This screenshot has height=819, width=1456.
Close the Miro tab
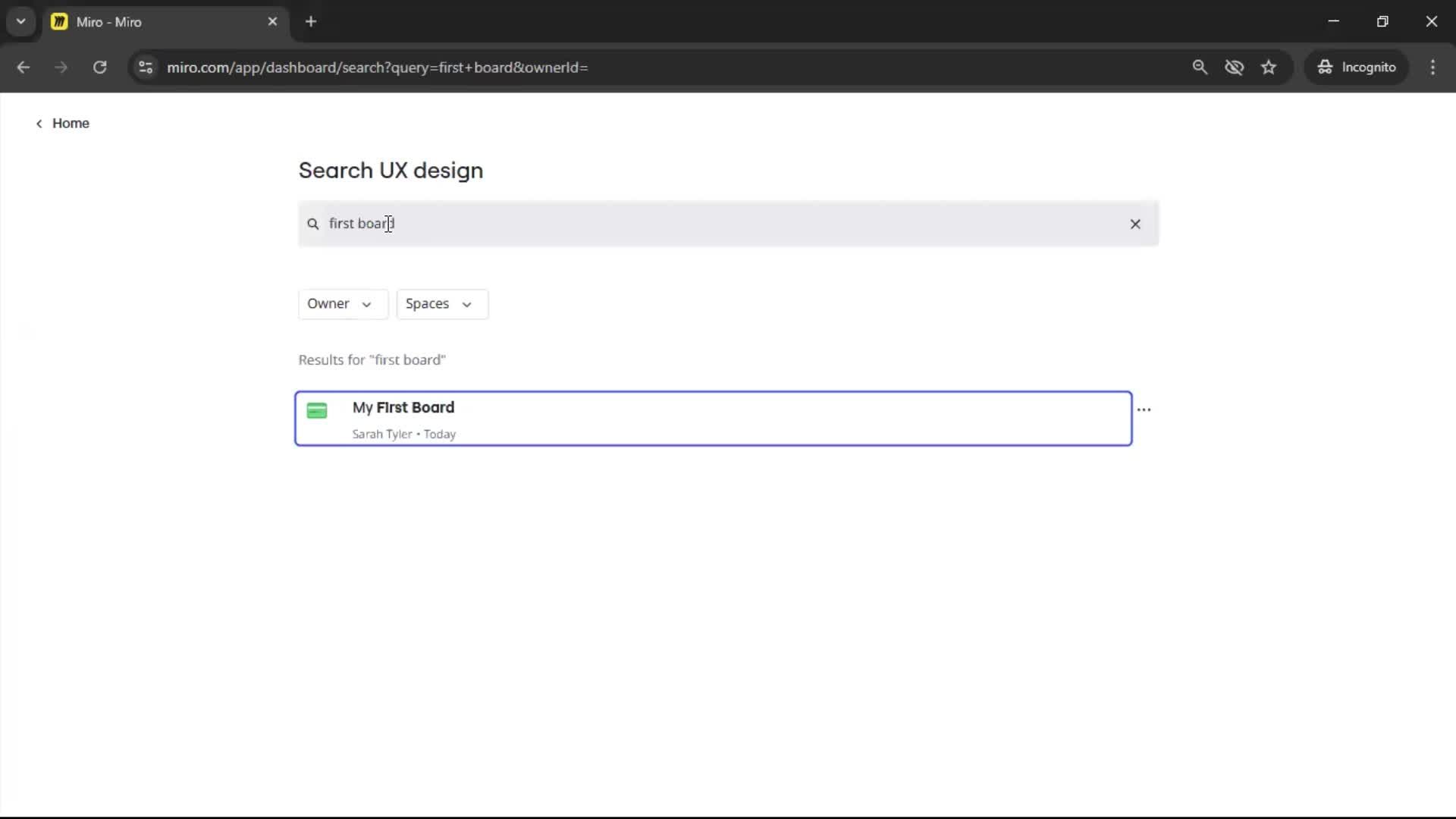click(x=272, y=22)
